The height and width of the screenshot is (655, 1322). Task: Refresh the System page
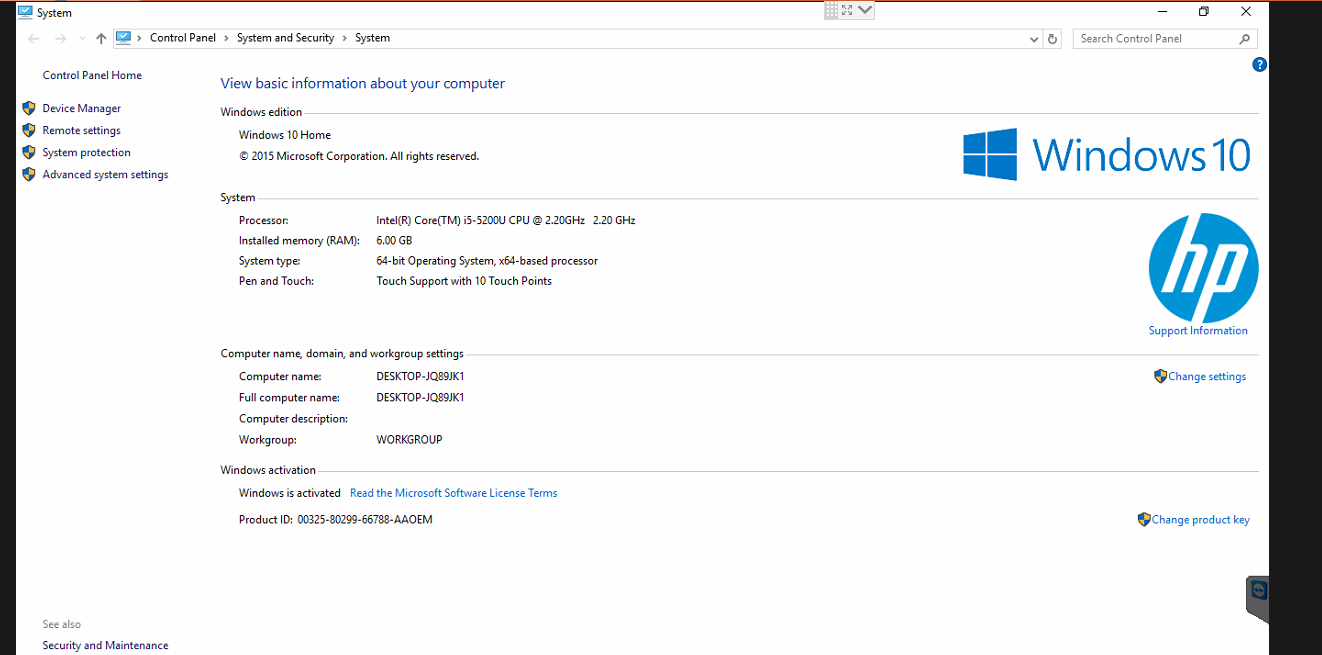click(1052, 39)
